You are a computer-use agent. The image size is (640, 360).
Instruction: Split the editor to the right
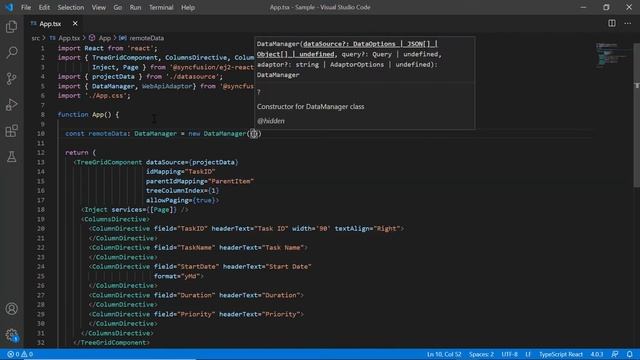(611, 23)
